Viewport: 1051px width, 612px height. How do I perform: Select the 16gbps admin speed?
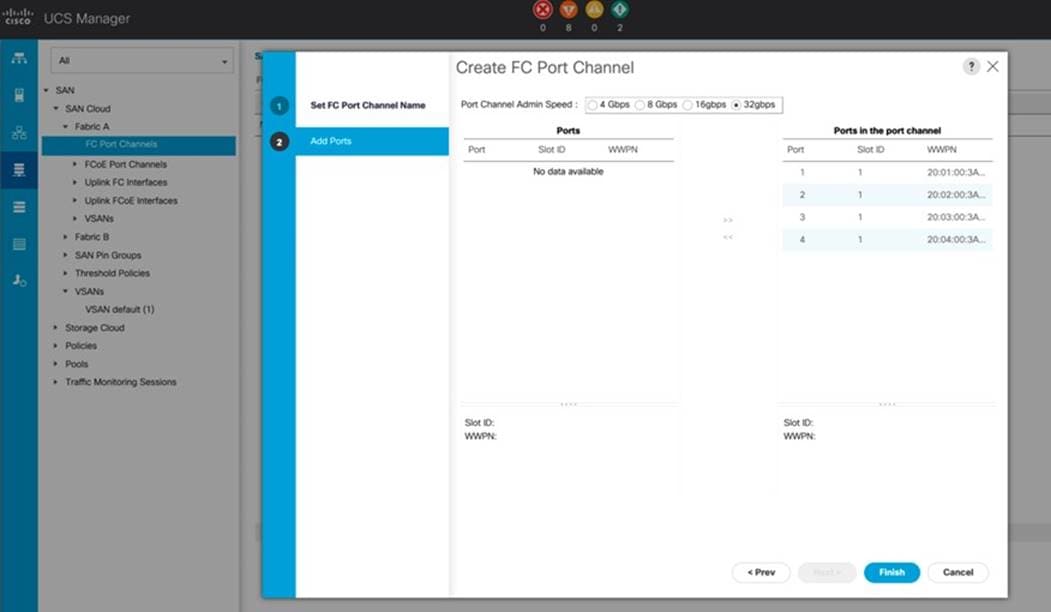687,105
